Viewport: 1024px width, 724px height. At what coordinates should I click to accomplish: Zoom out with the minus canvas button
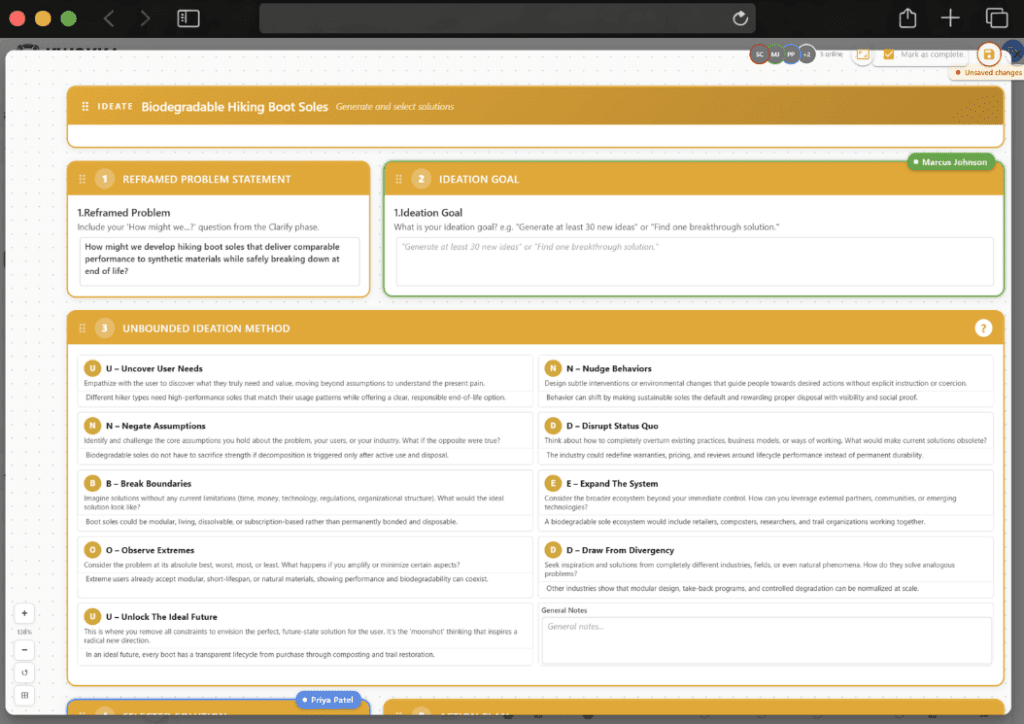24,650
